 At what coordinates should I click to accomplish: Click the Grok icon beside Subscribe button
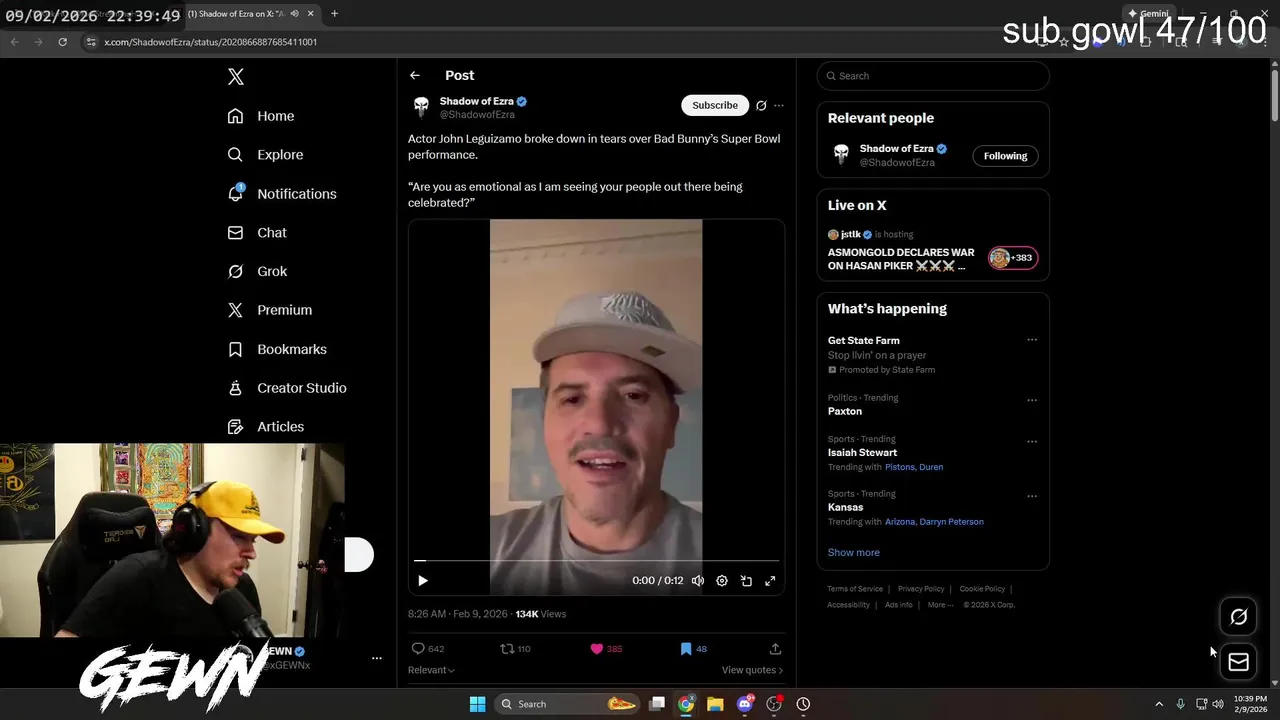pos(761,105)
